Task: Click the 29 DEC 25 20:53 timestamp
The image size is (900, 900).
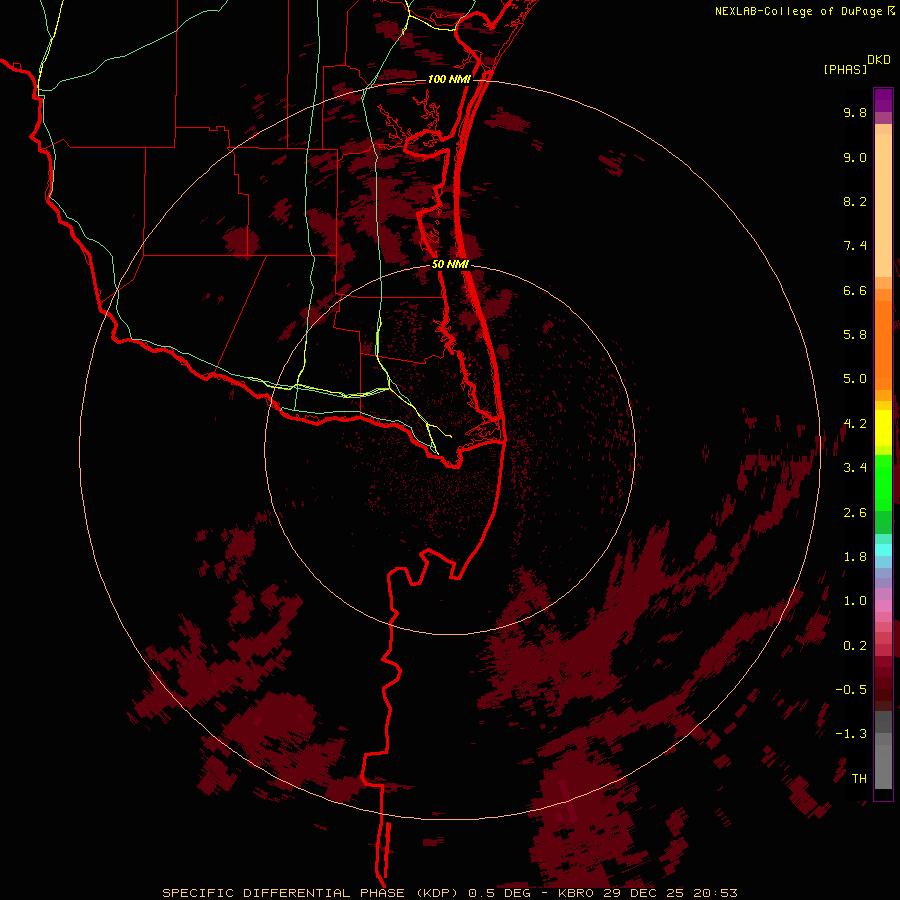Action: click(669, 893)
